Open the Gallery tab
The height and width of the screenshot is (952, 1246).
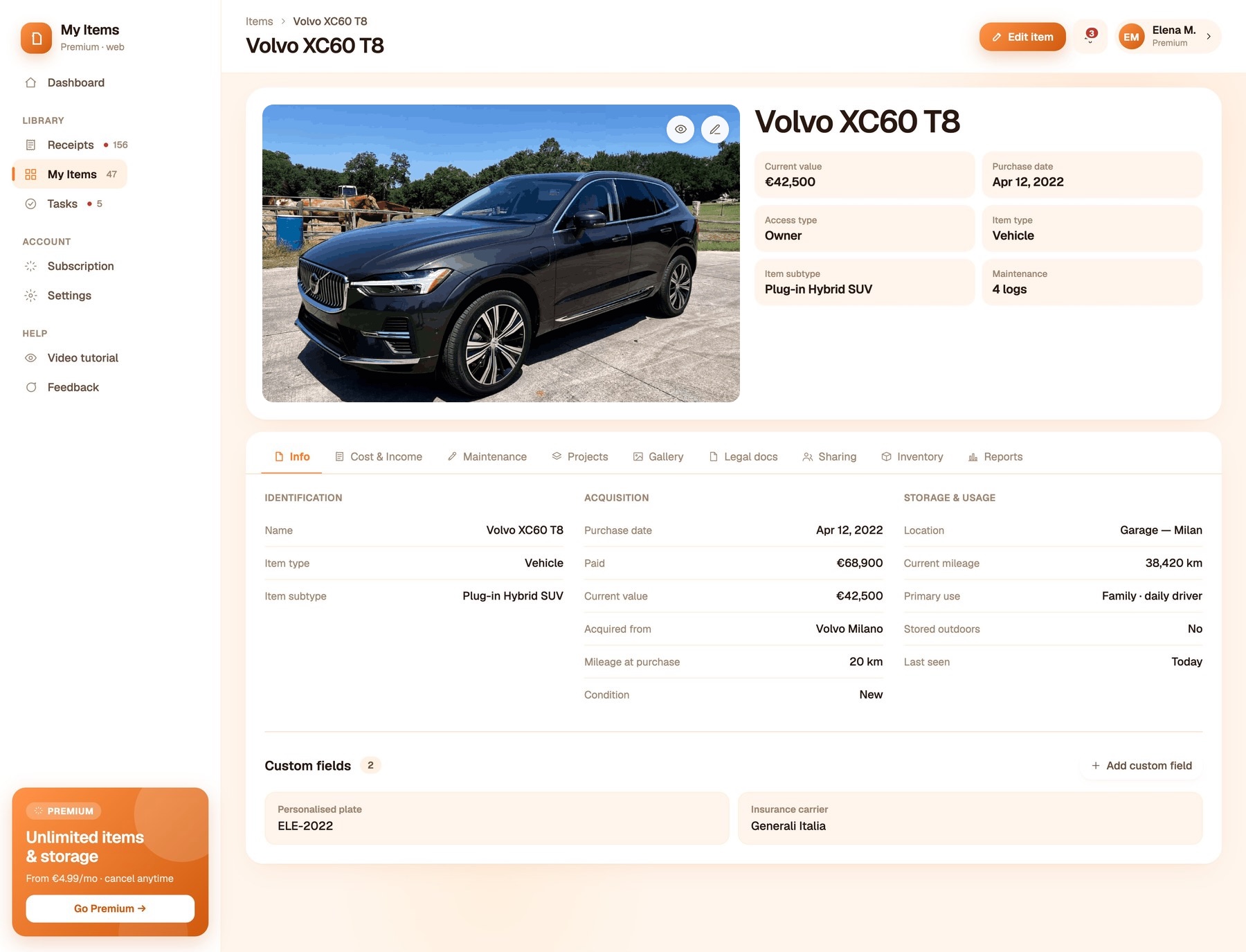[658, 457]
